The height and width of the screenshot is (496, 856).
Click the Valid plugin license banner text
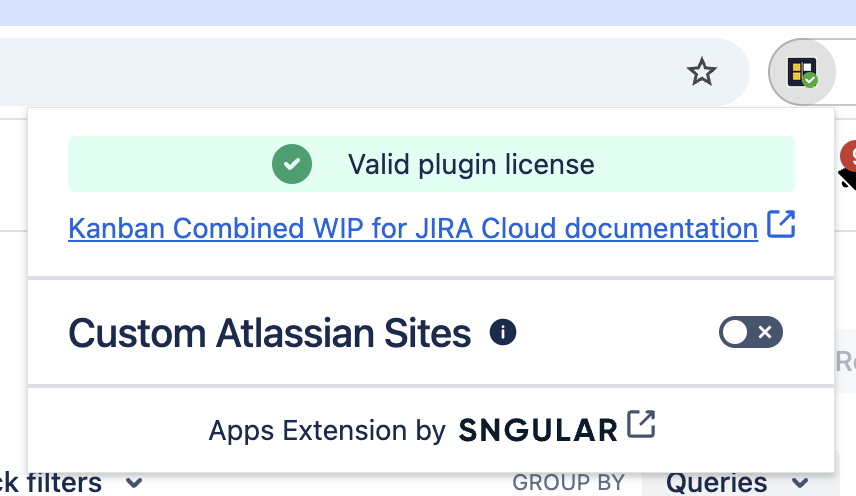click(471, 164)
